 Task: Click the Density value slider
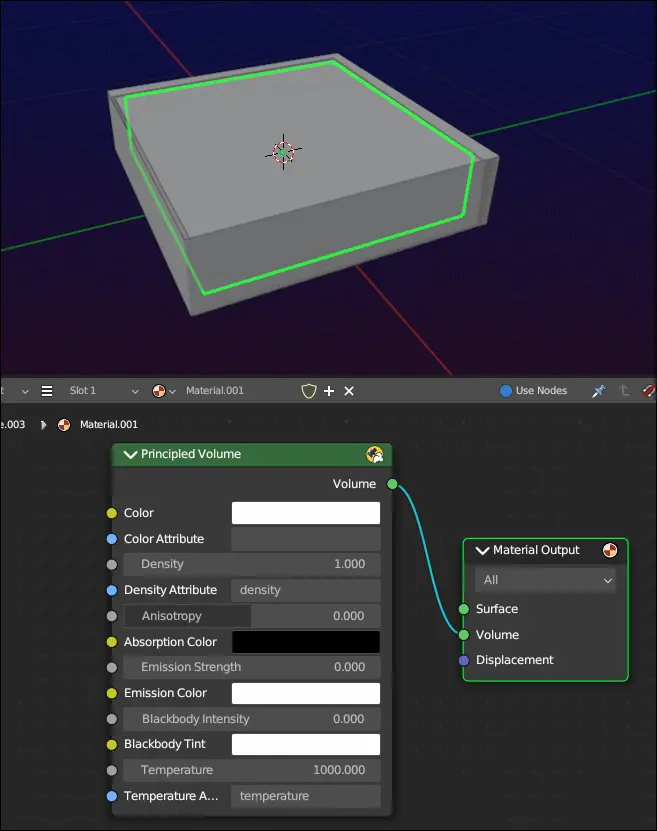point(252,564)
